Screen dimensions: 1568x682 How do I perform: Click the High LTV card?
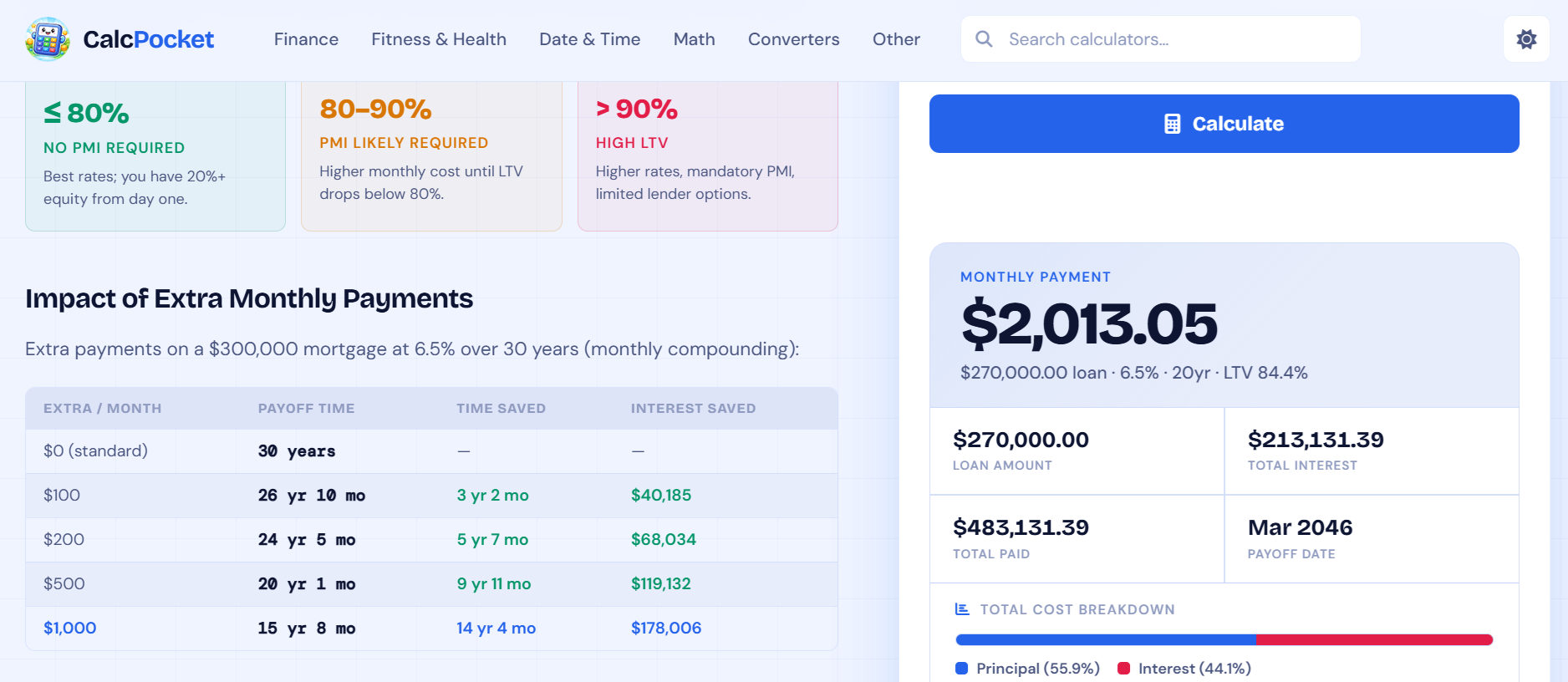(x=708, y=155)
